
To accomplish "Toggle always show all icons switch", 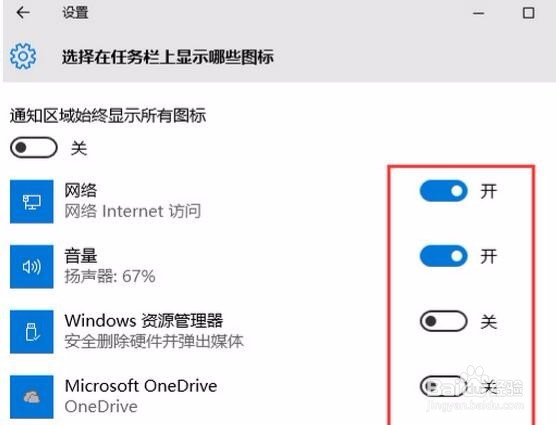I will (34, 147).
